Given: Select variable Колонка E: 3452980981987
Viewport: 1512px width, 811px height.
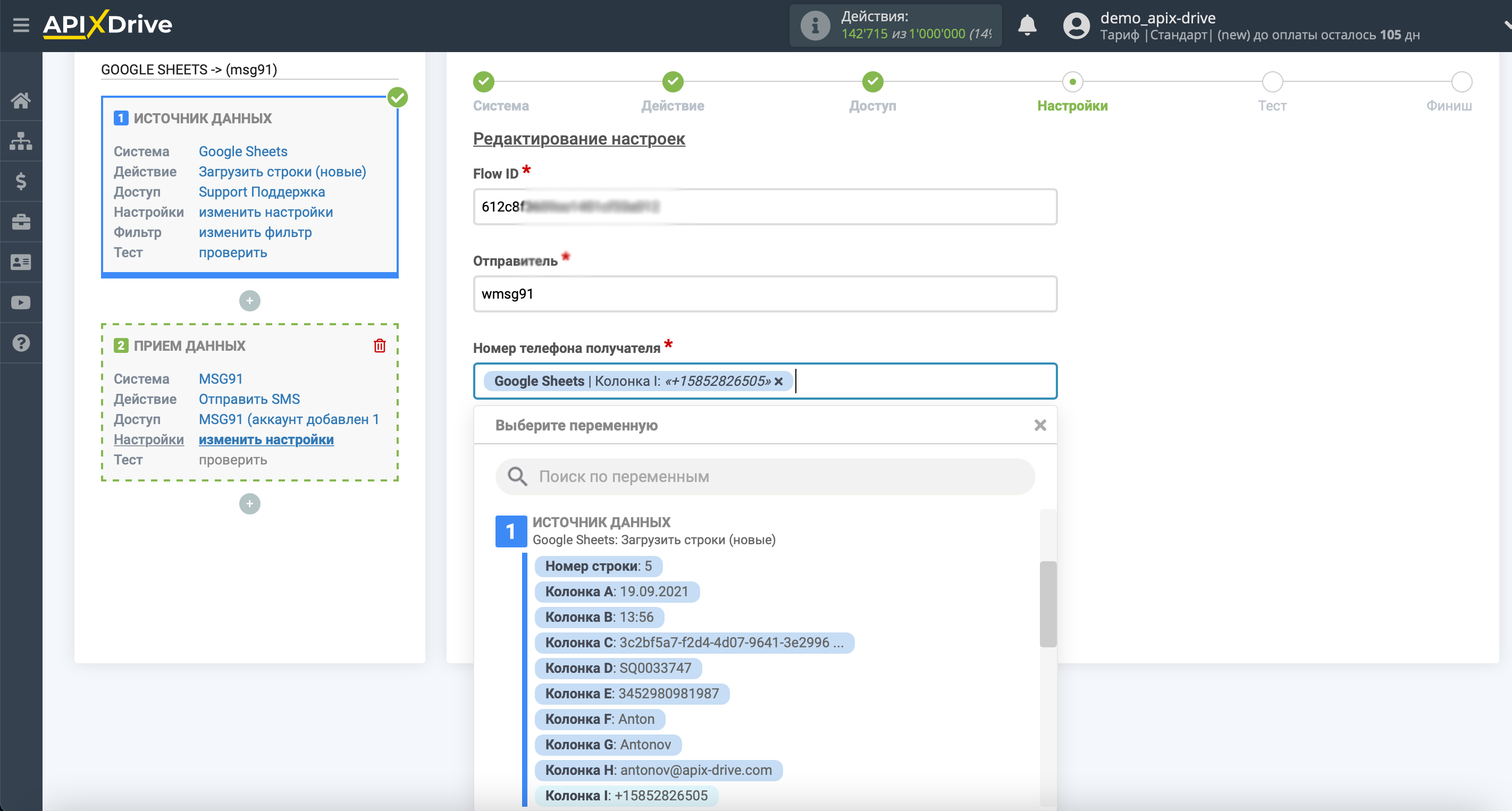Looking at the screenshot, I should [632, 694].
